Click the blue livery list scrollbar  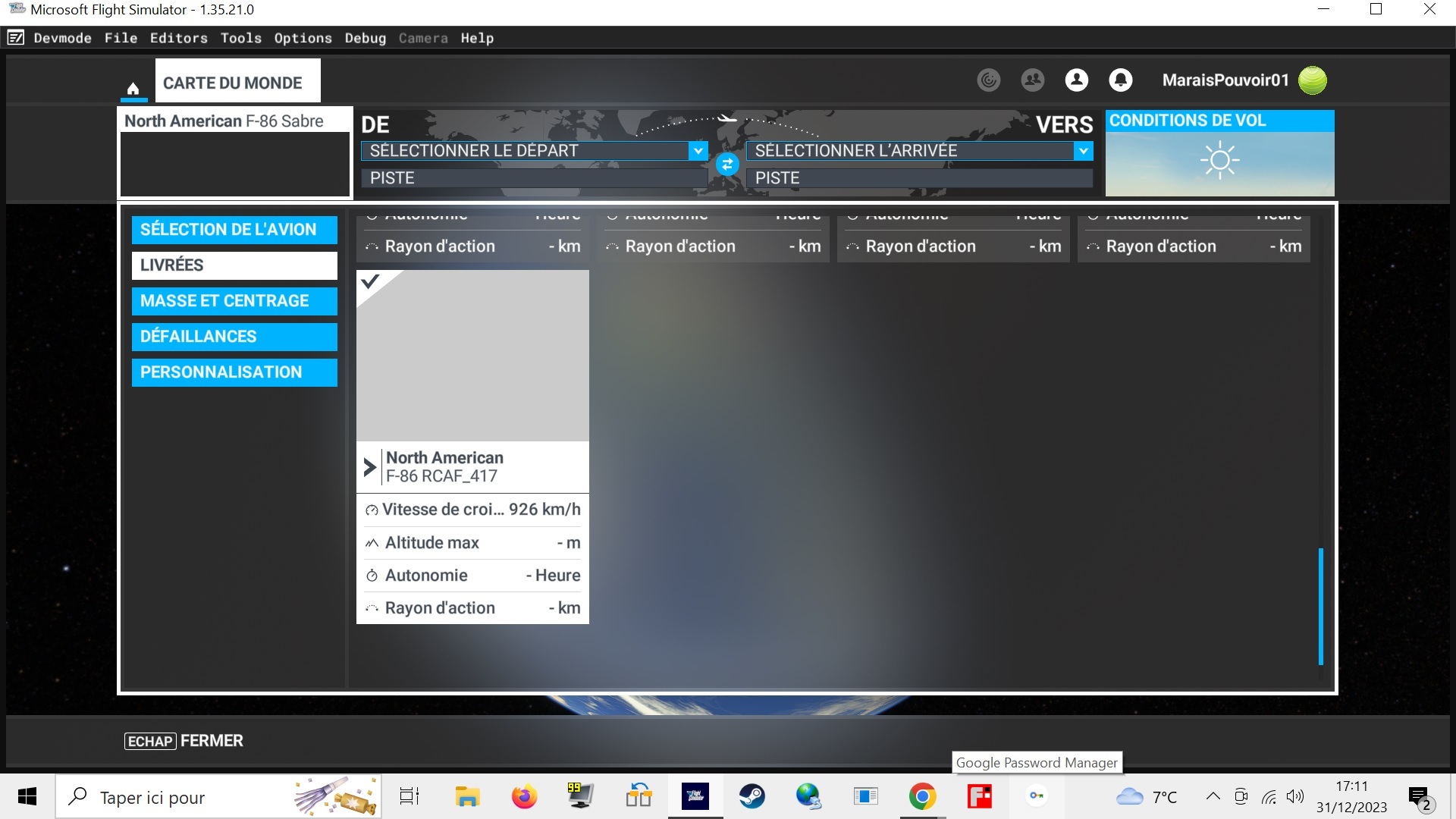(x=1320, y=607)
